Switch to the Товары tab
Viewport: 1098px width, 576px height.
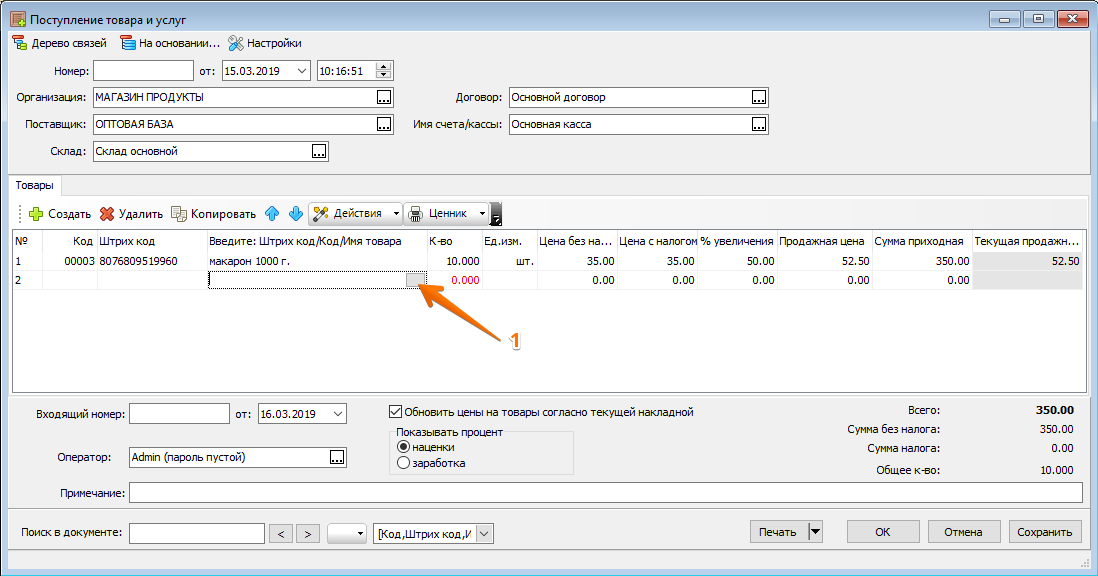tap(35, 185)
